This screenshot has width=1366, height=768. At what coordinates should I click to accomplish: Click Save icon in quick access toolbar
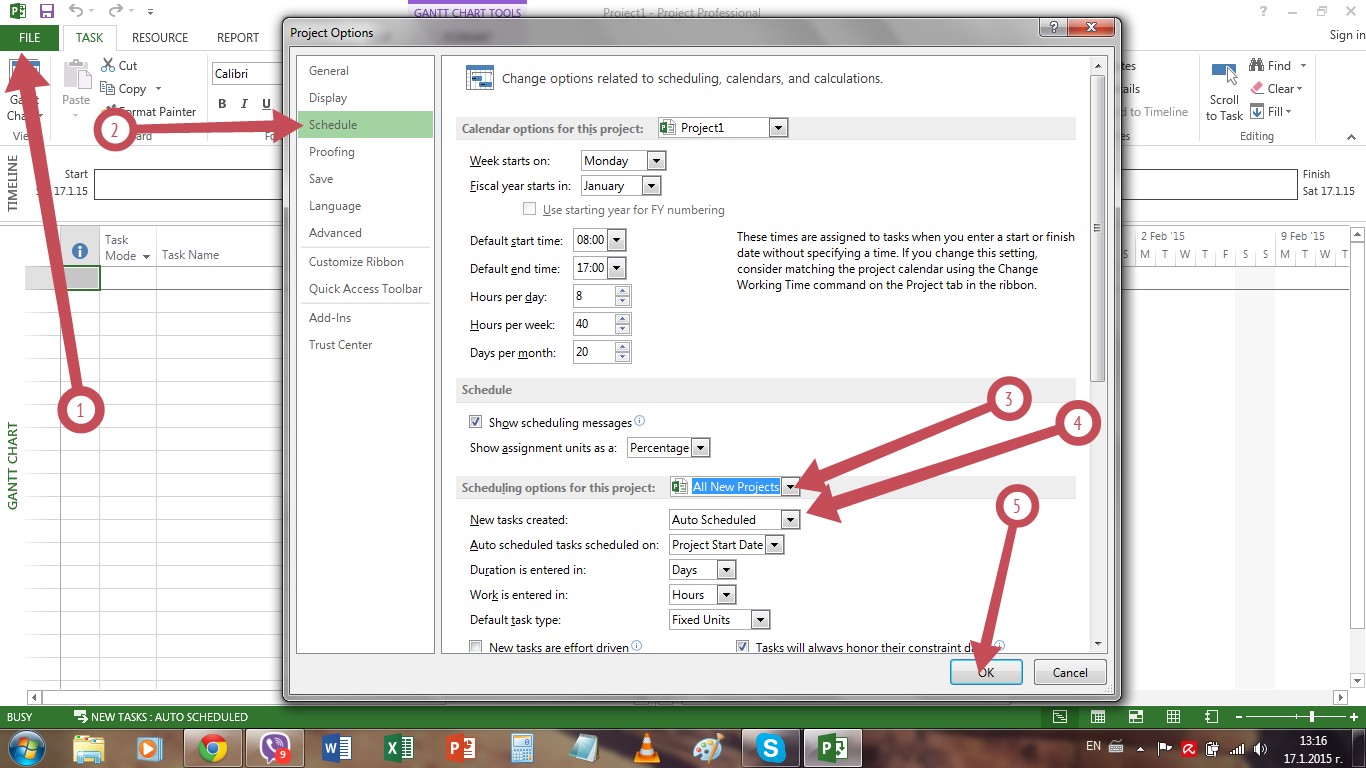[46, 11]
